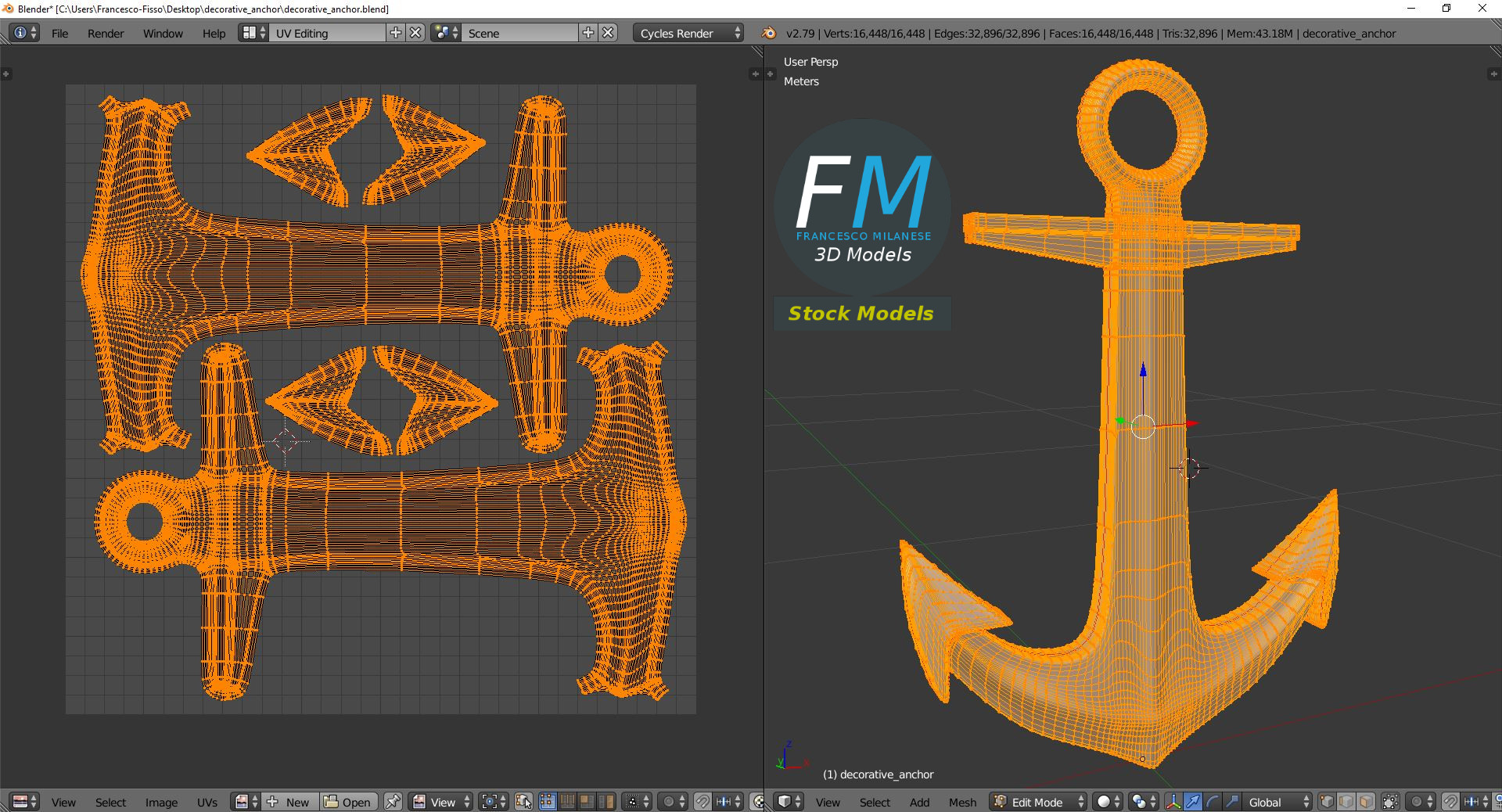Select the rotate manipulator icon

1212,802
